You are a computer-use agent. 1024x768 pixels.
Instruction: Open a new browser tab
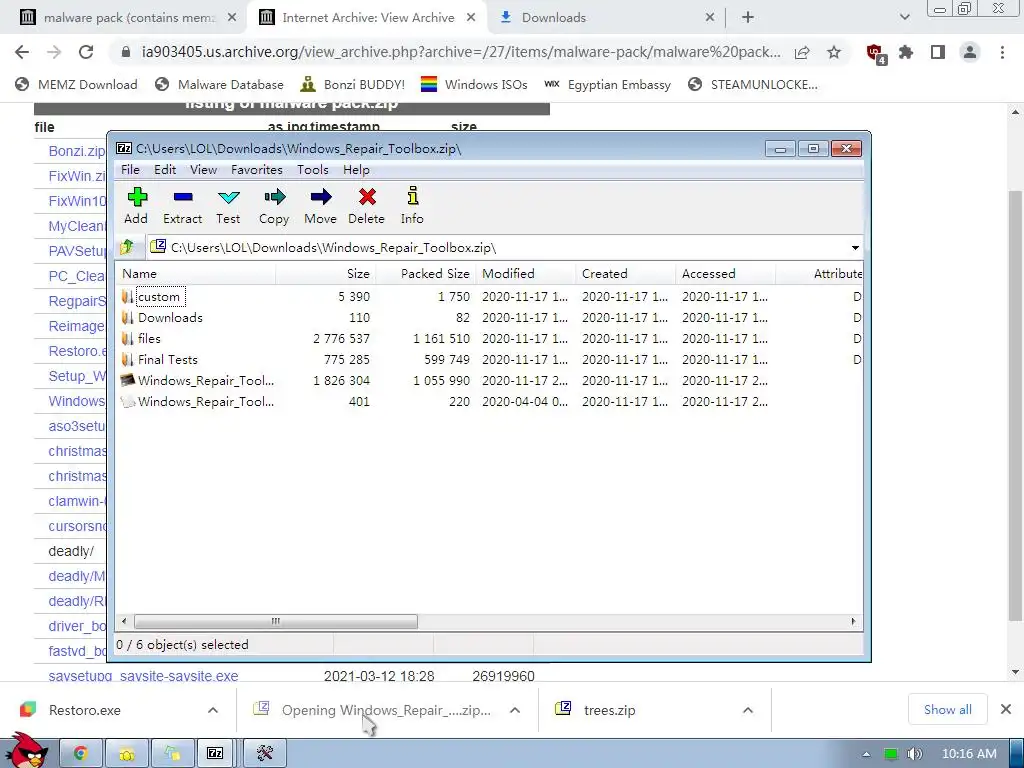[x=748, y=18]
